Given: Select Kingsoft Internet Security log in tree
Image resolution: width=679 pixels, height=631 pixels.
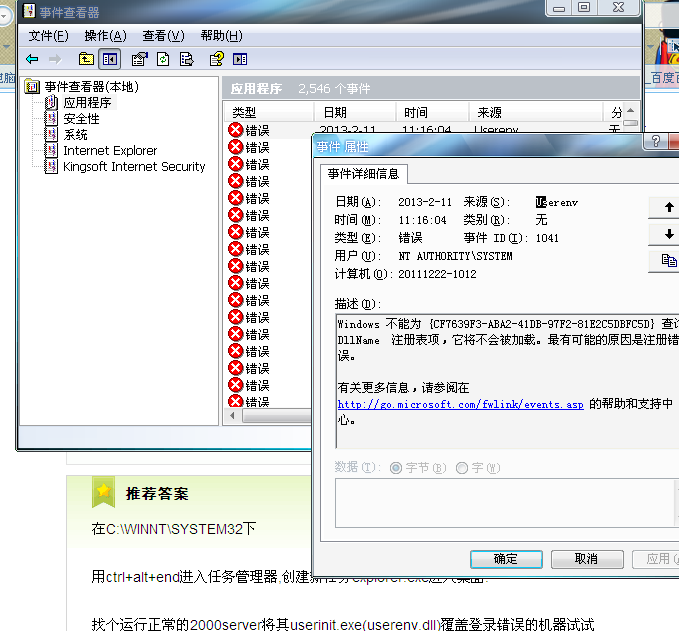Looking at the screenshot, I should click(134, 167).
